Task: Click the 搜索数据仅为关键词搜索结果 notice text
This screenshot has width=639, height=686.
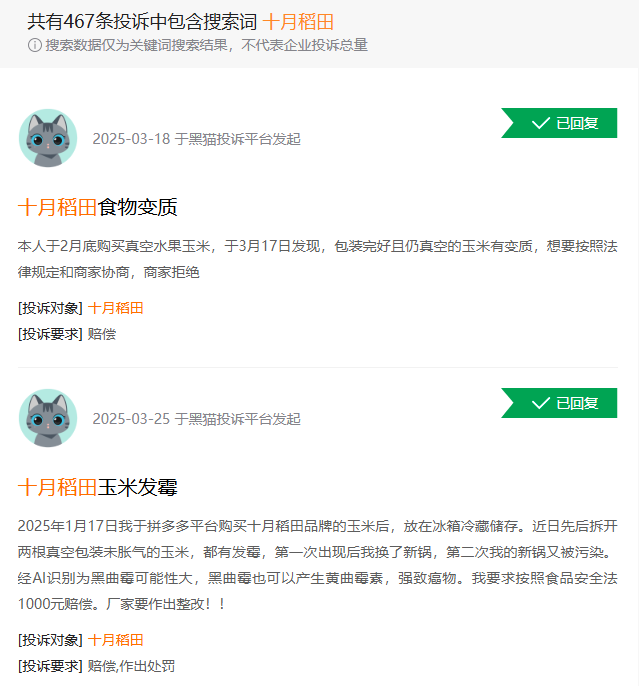Action: tap(206, 45)
